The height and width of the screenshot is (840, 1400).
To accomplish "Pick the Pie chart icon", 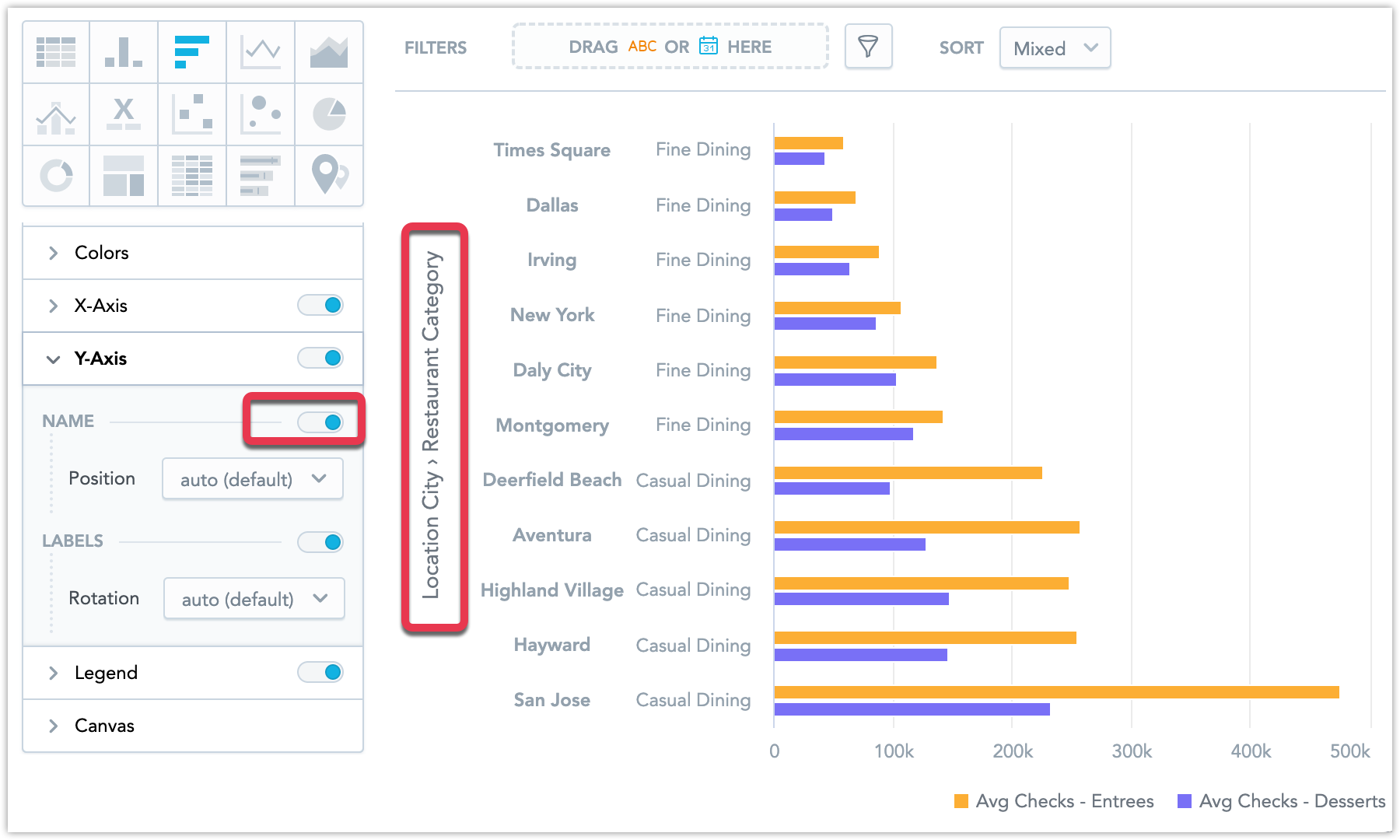I will (329, 114).
